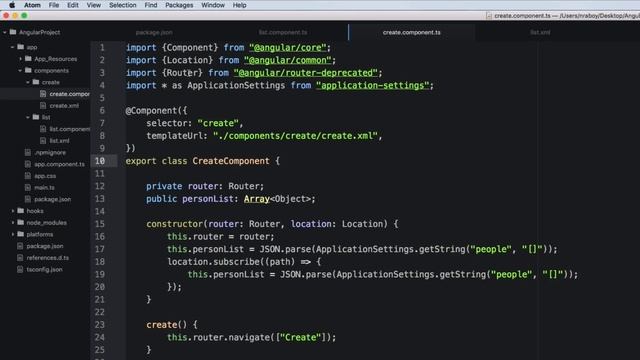Click location.subscribe on line 18
The image size is (640, 360).
tap(213, 262)
